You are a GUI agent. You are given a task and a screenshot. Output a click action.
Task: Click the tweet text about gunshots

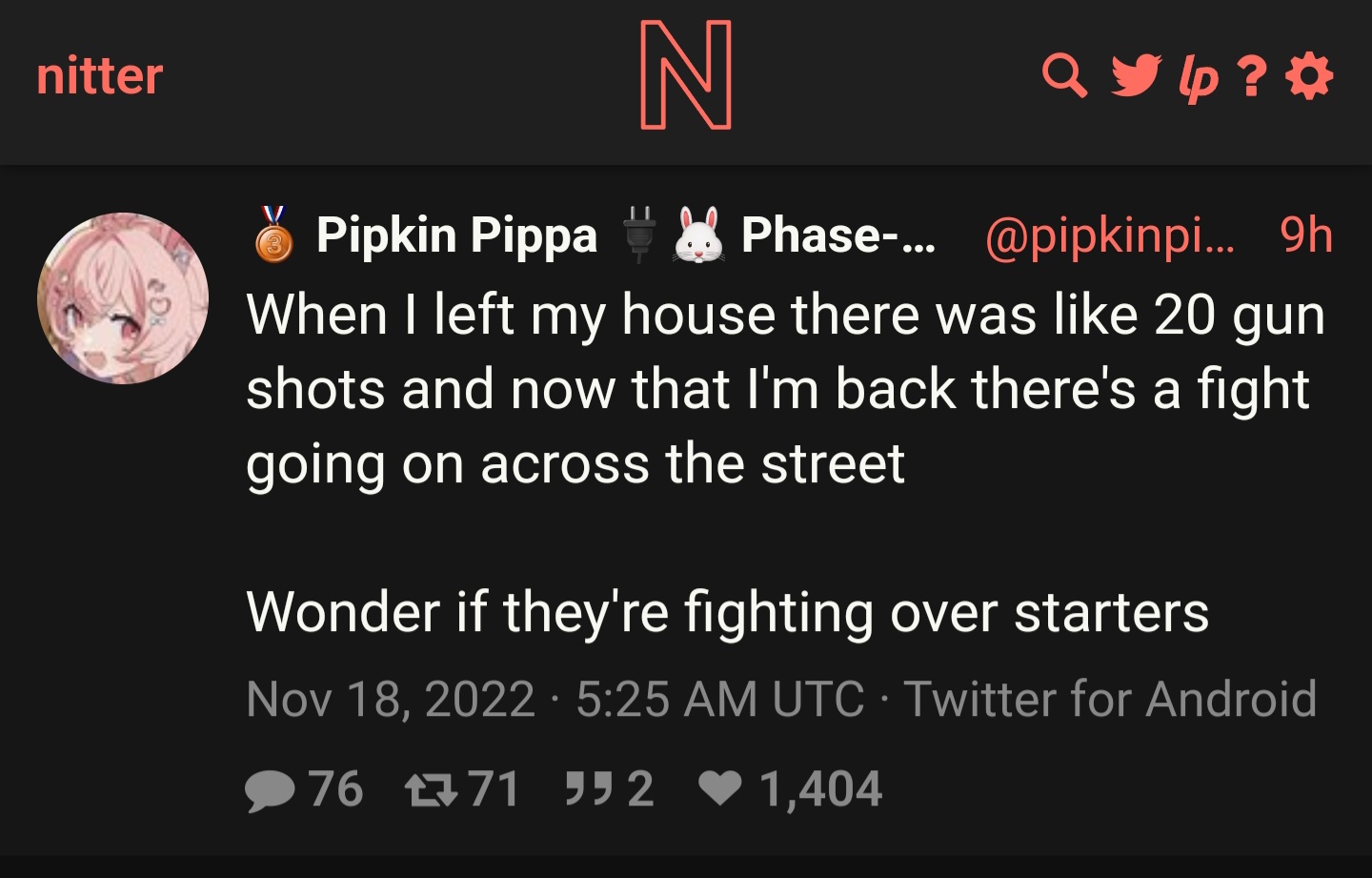(786, 463)
